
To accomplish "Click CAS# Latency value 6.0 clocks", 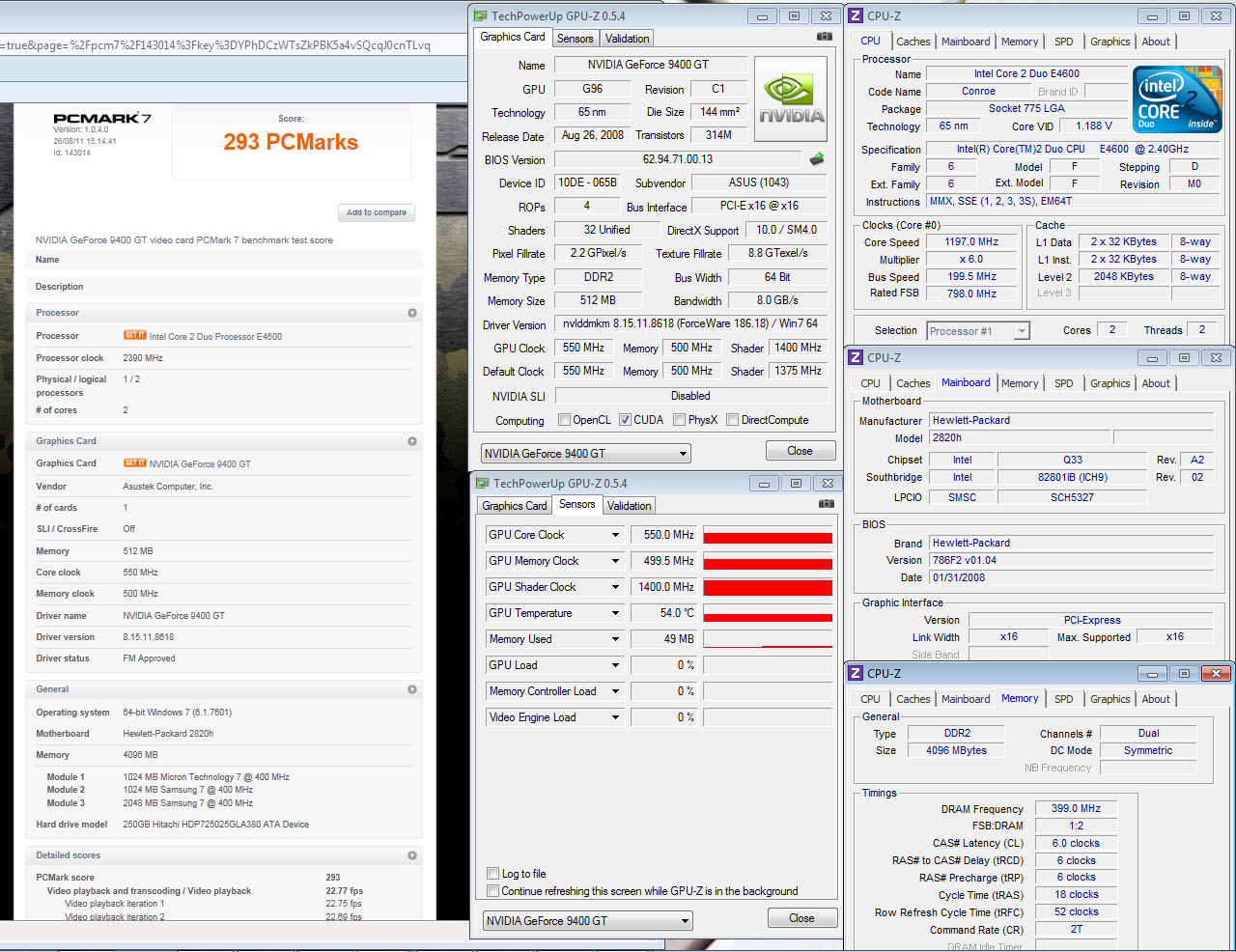I will 1076,843.
